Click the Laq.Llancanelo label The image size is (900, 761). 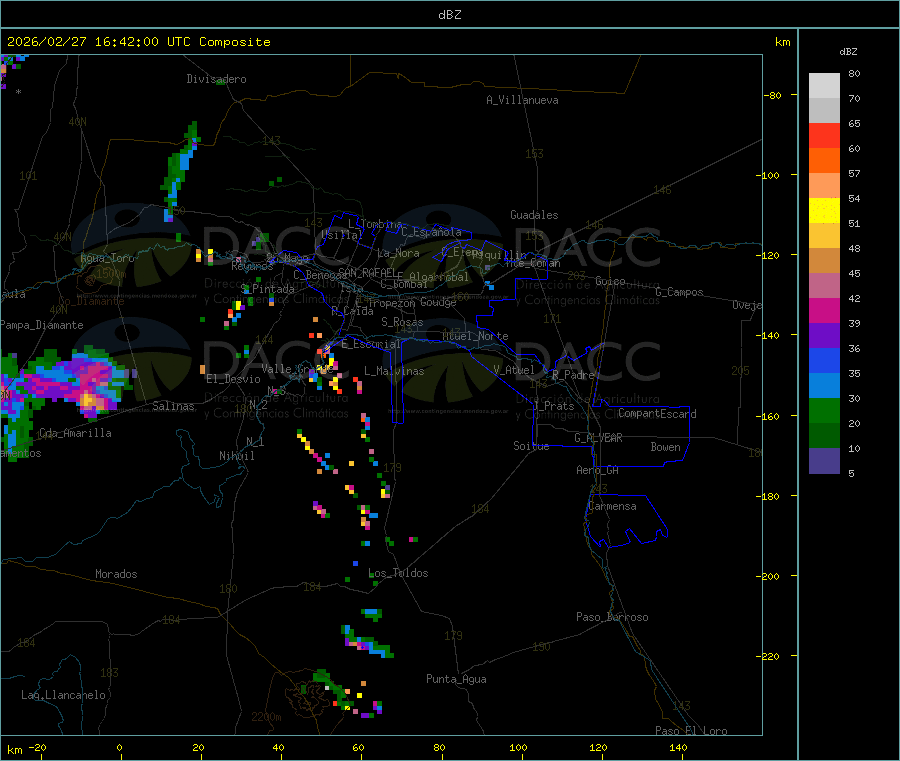point(63,695)
